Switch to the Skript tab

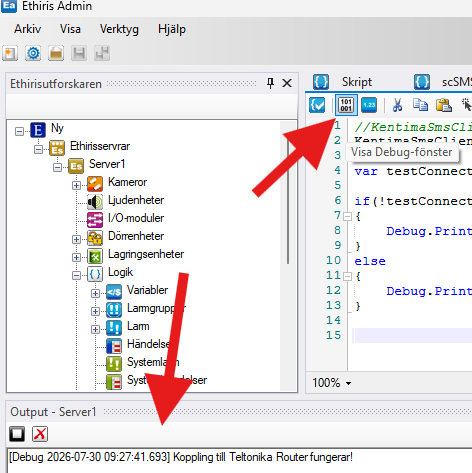[357, 82]
